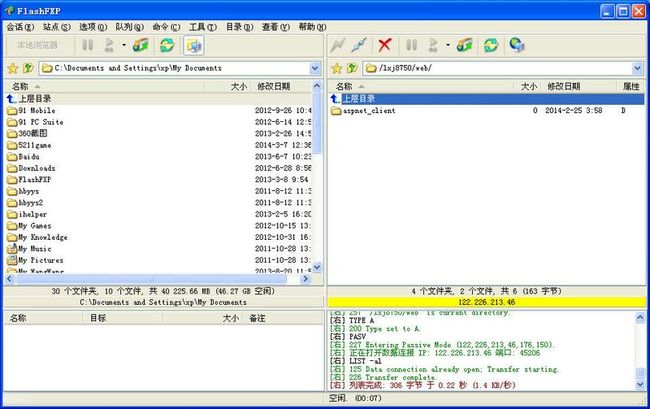Click the connect lightning icon in right pane
The height and width of the screenshot is (409, 650).
tap(337, 45)
